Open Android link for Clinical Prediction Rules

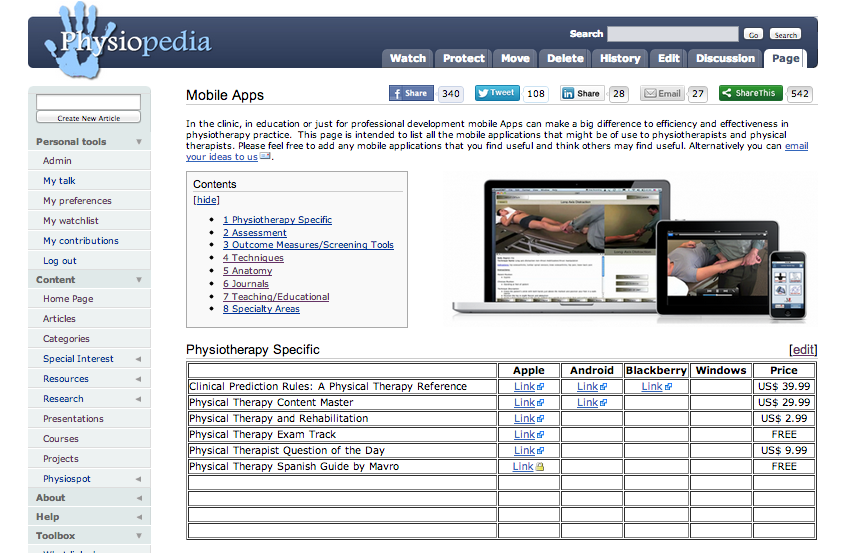tap(591, 386)
